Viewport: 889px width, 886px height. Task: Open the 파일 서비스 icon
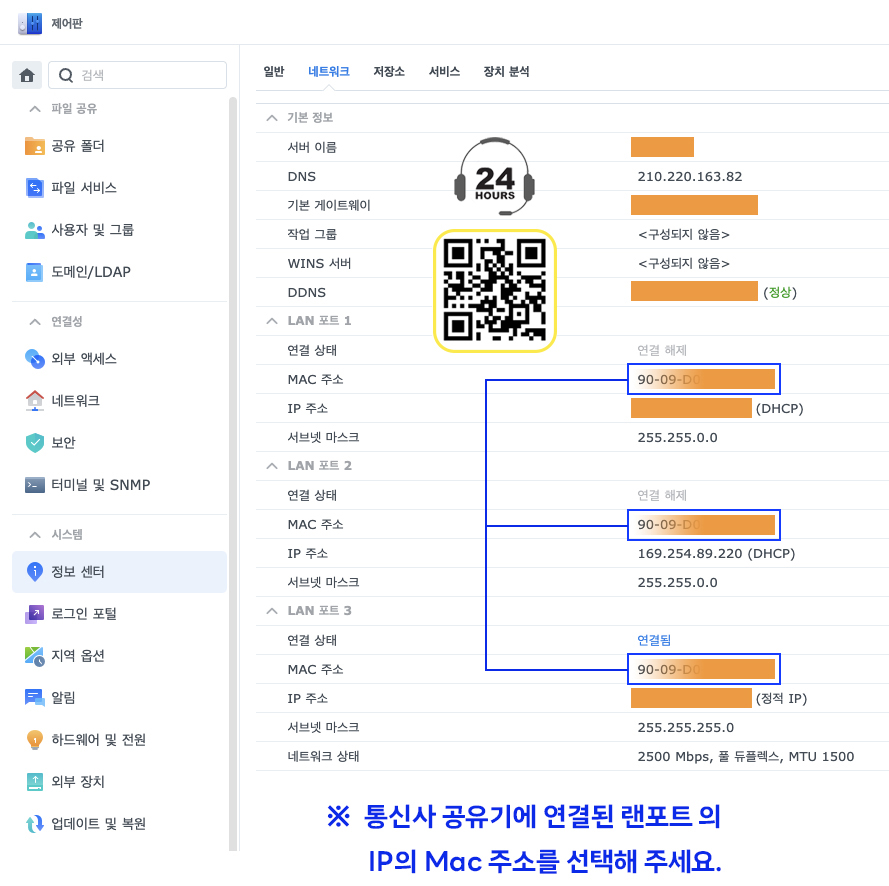tap(35, 188)
